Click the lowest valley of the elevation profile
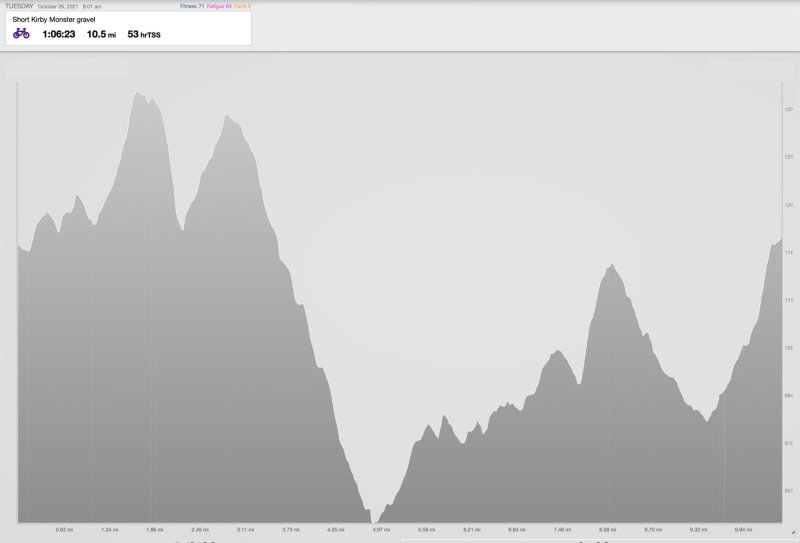The height and width of the screenshot is (543, 800). (x=374, y=521)
